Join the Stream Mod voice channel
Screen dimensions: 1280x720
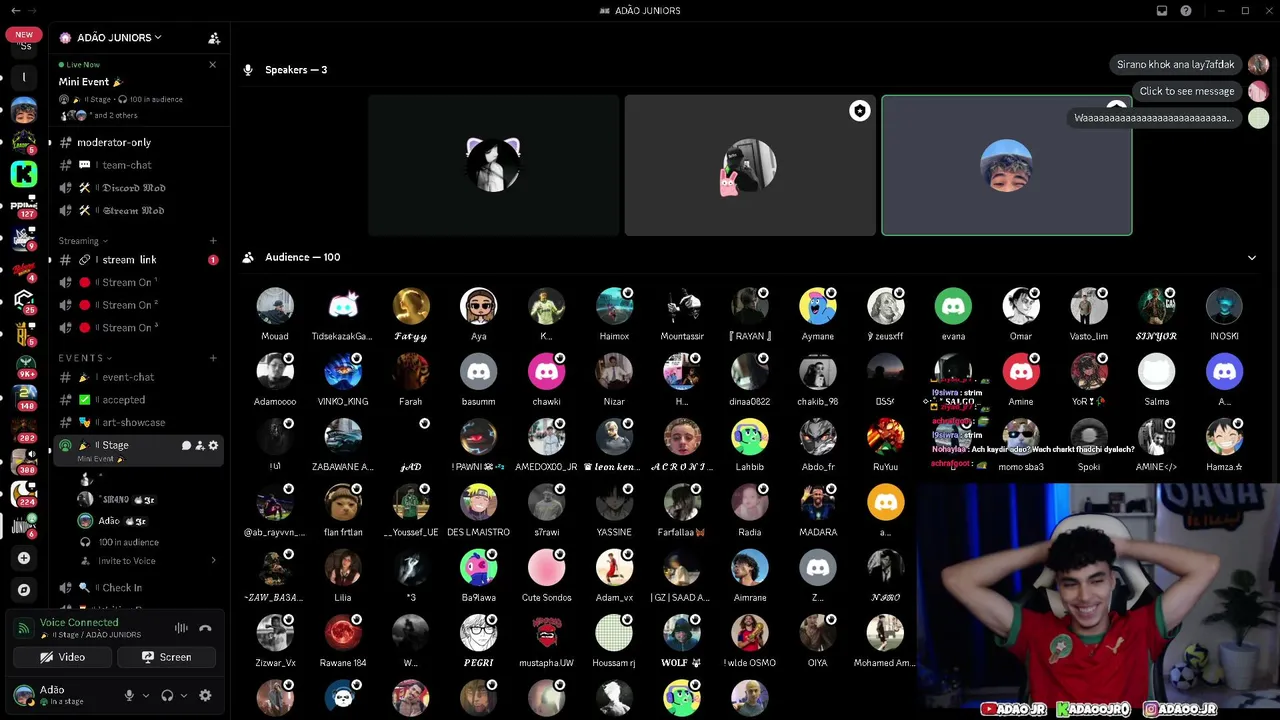pyautogui.click(x=137, y=211)
